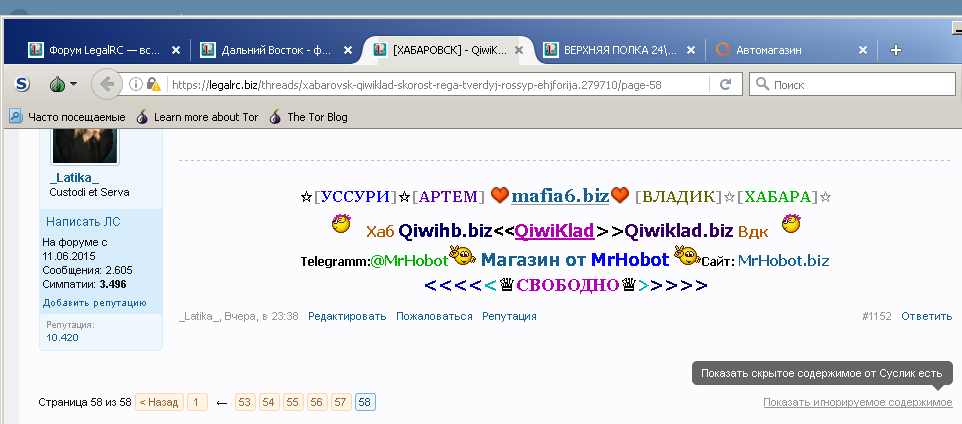Visit Qiwihb.biz link
Screen dimensions: 962x424
[445, 231]
